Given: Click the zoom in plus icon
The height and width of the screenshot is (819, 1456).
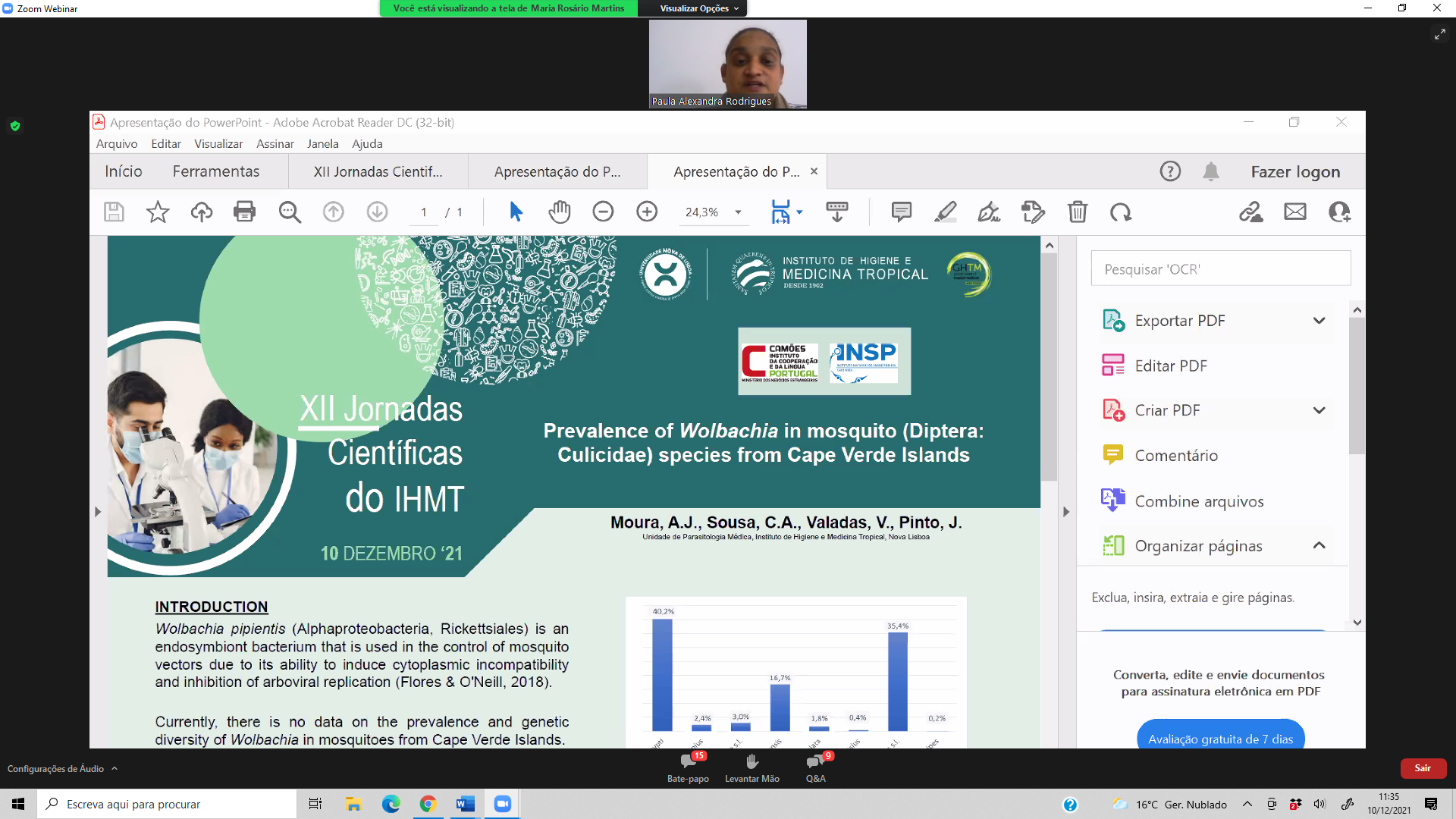Looking at the screenshot, I should click(x=647, y=212).
